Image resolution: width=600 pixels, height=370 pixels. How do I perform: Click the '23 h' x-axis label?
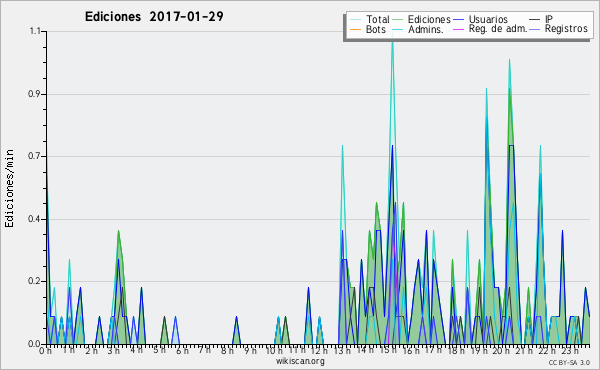(570, 351)
